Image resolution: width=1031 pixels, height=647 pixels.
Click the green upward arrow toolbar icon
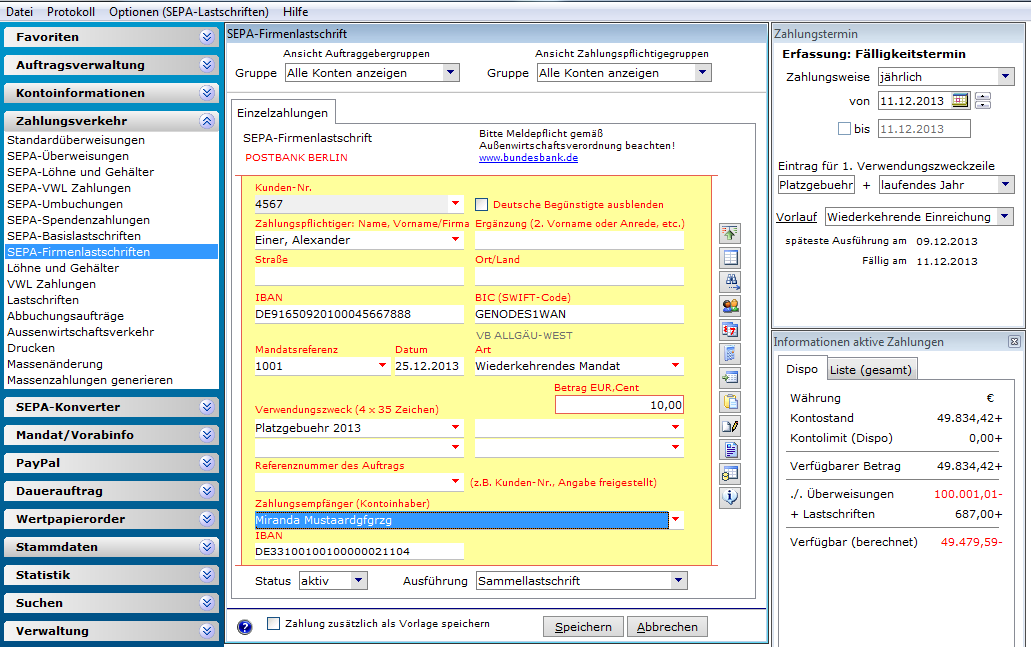(x=730, y=233)
